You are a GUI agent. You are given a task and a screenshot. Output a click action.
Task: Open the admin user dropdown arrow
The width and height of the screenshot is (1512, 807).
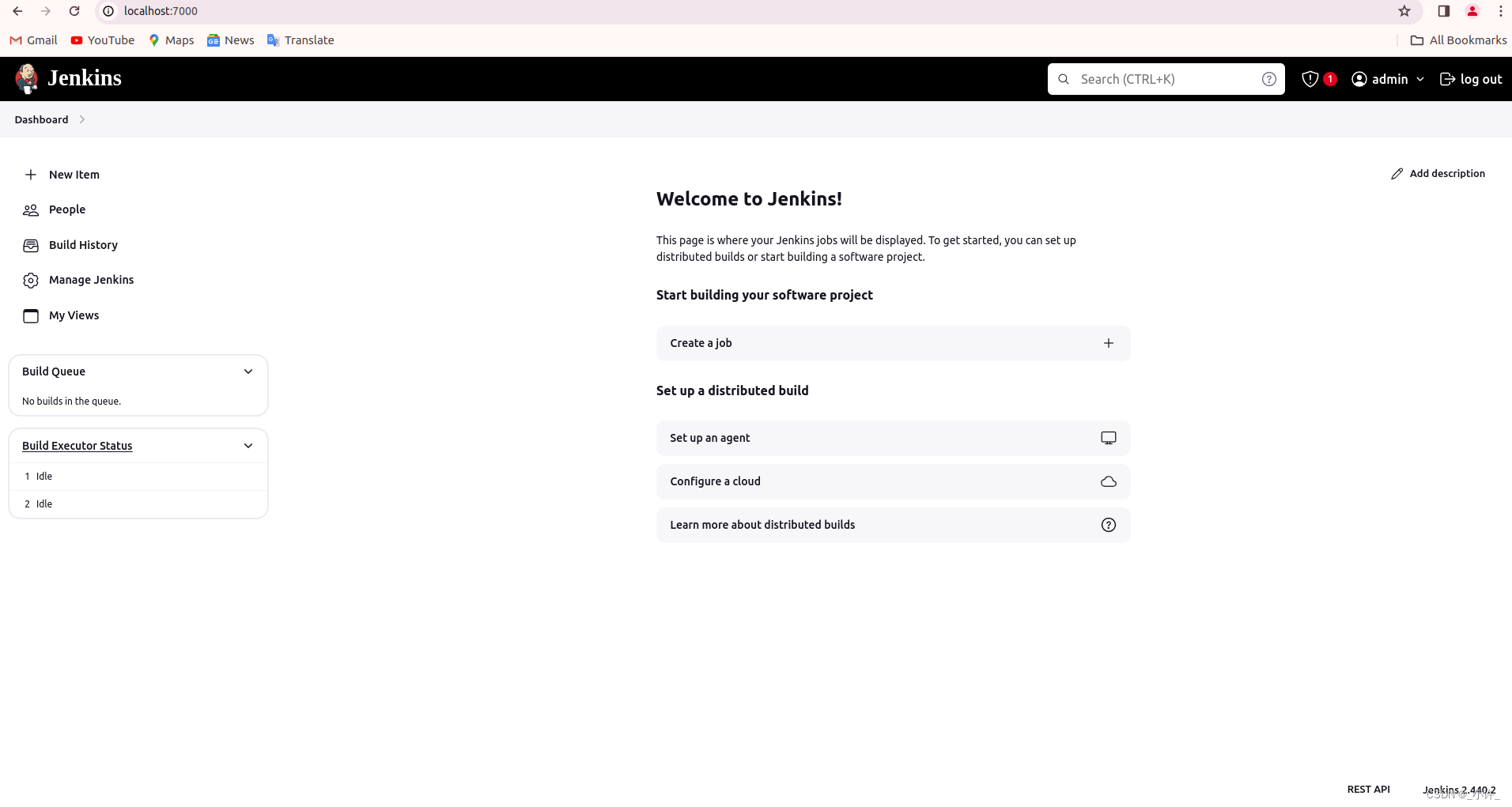(x=1420, y=79)
